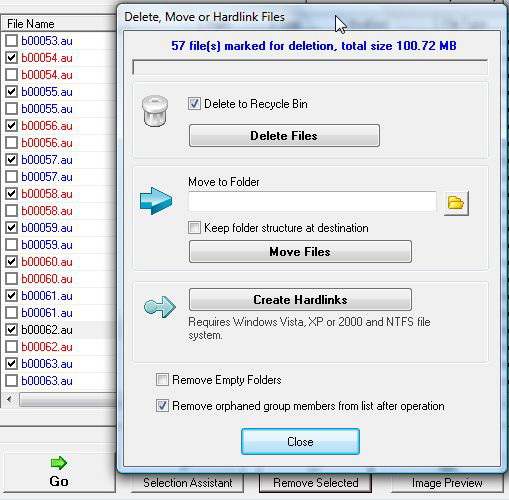Viewport: 509px width, 500px height.
Task: Open the Image Preview panel
Action: click(447, 483)
